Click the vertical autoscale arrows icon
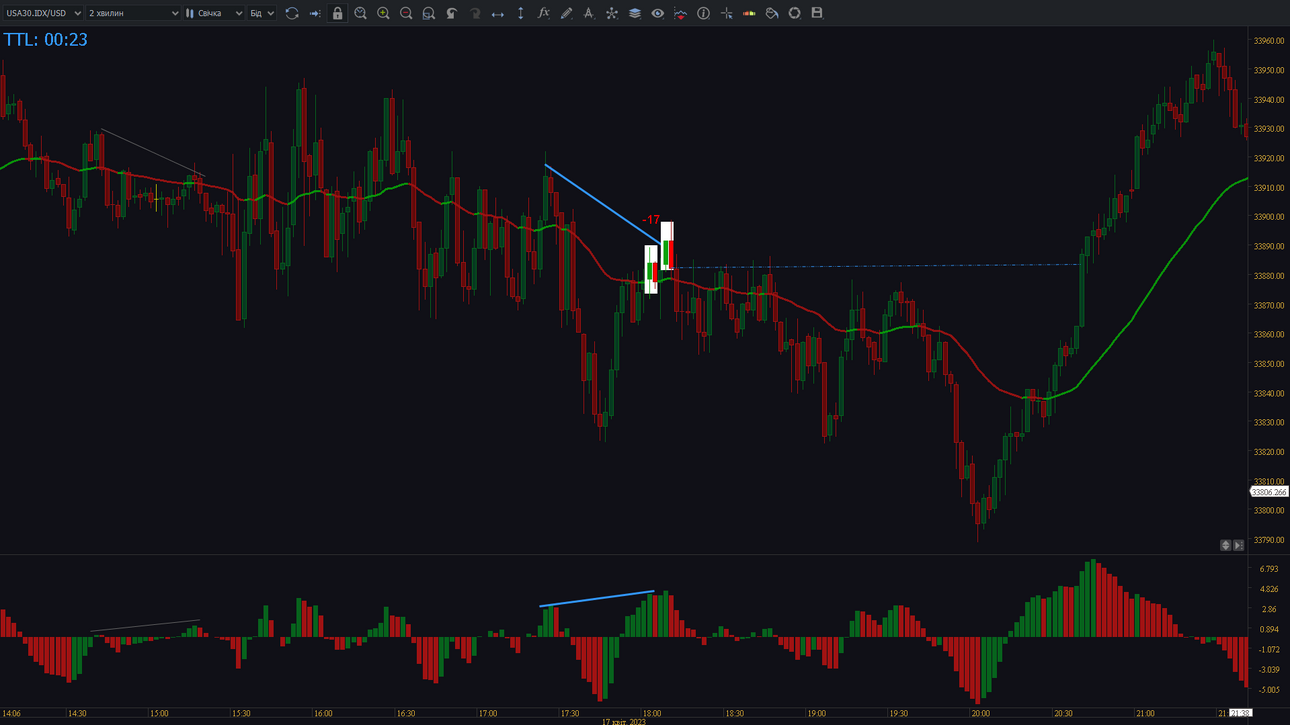1290x725 pixels. [x=520, y=13]
